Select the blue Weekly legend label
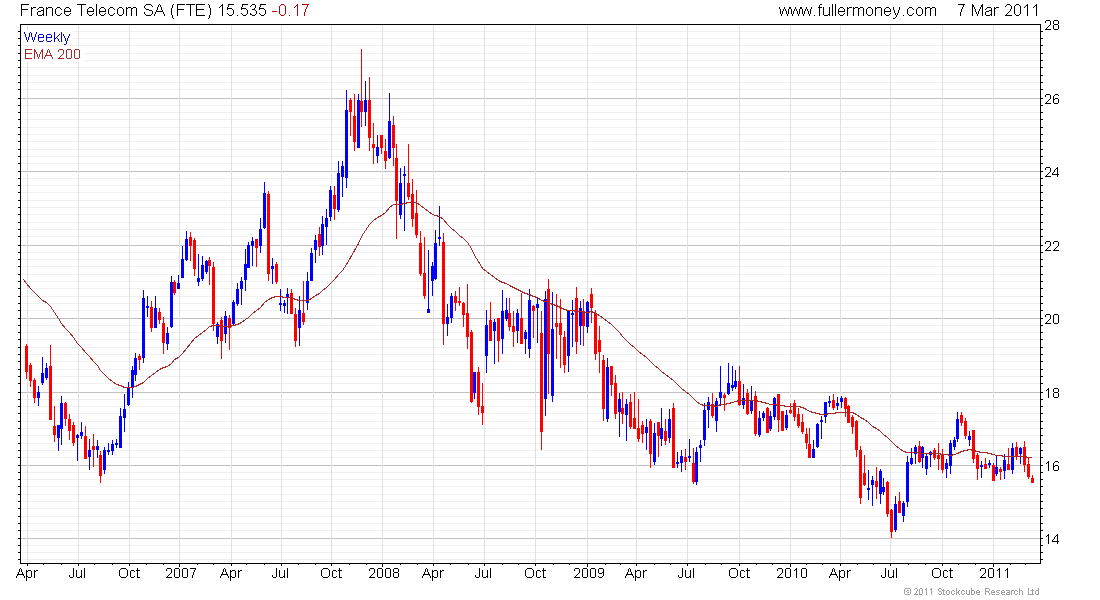This screenshot has height=600, width=1100. [47, 37]
